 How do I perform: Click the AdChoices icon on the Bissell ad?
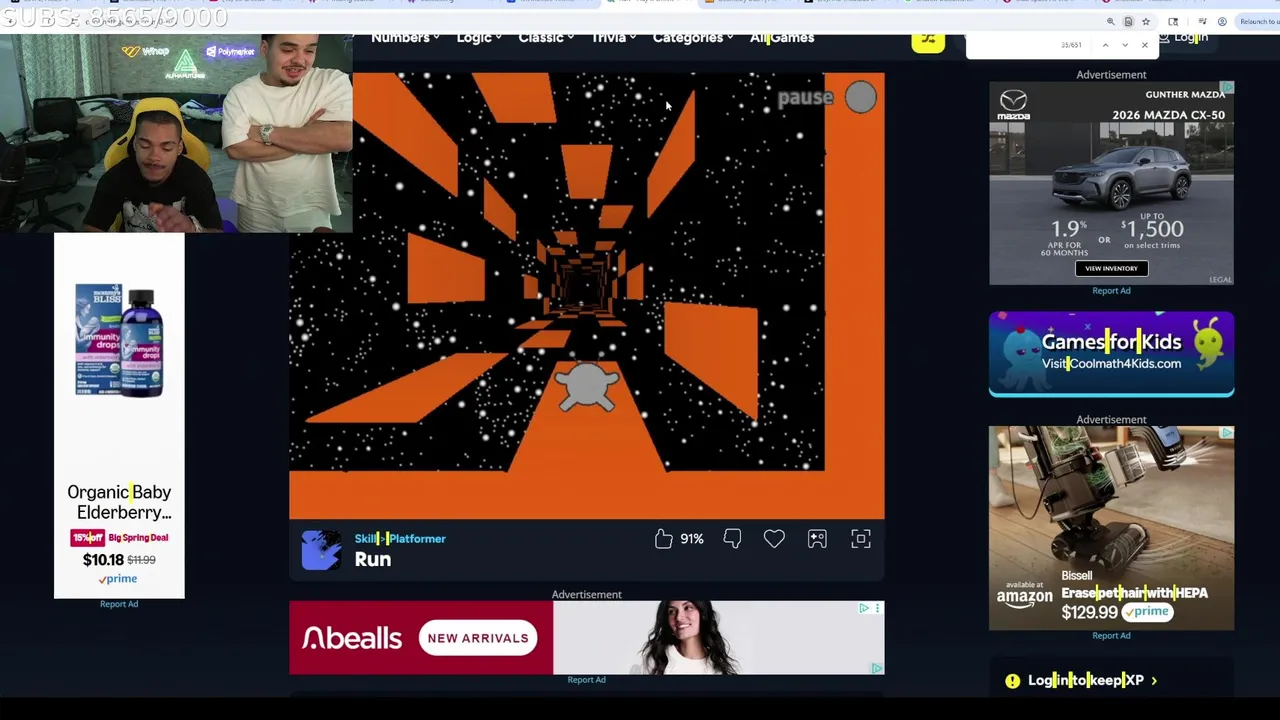coord(1227,433)
